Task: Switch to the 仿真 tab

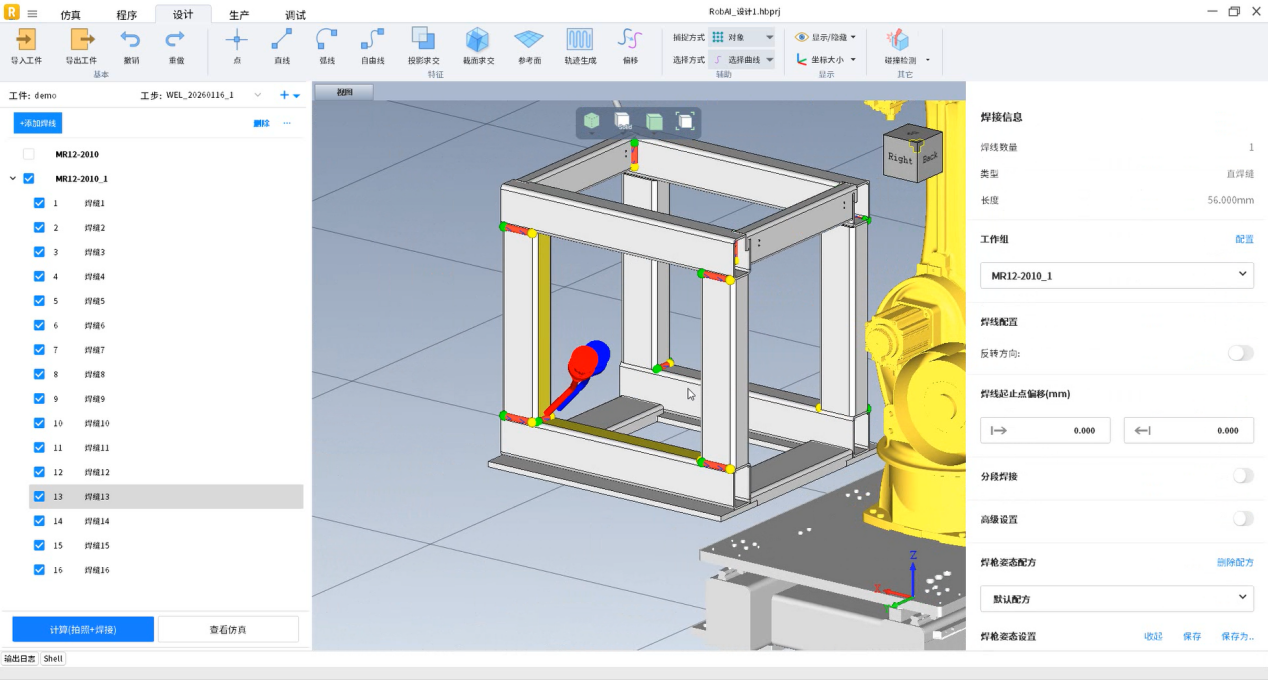Action: click(x=71, y=15)
